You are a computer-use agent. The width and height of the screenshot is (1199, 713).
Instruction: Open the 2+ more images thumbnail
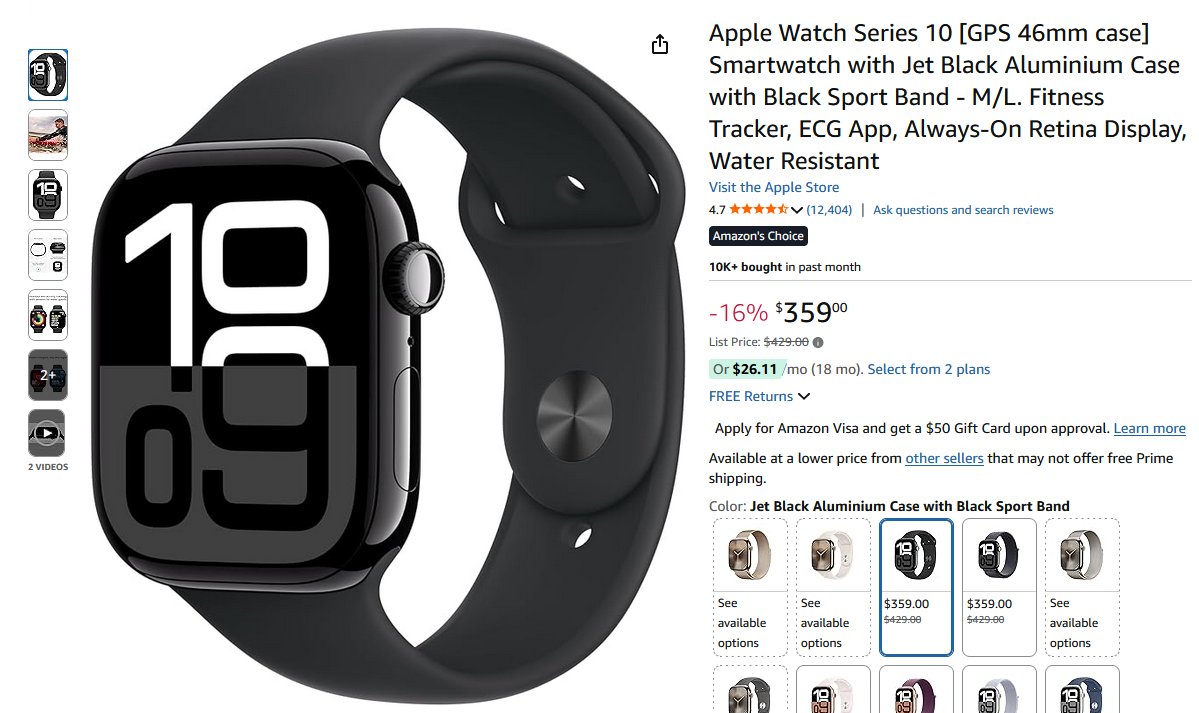[47, 375]
